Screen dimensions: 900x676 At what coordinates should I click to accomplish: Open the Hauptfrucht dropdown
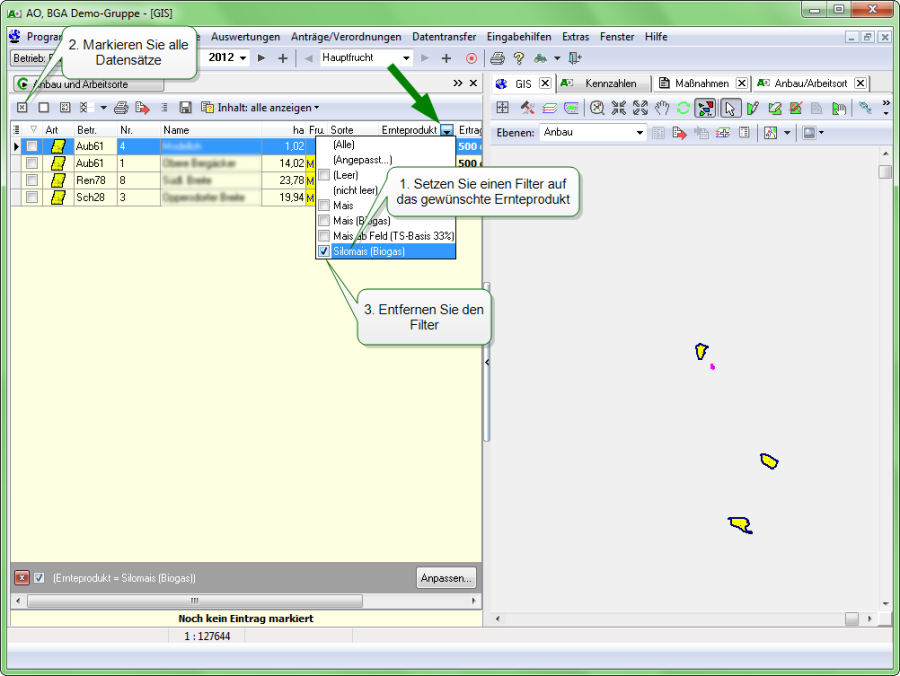pyautogui.click(x=406, y=58)
